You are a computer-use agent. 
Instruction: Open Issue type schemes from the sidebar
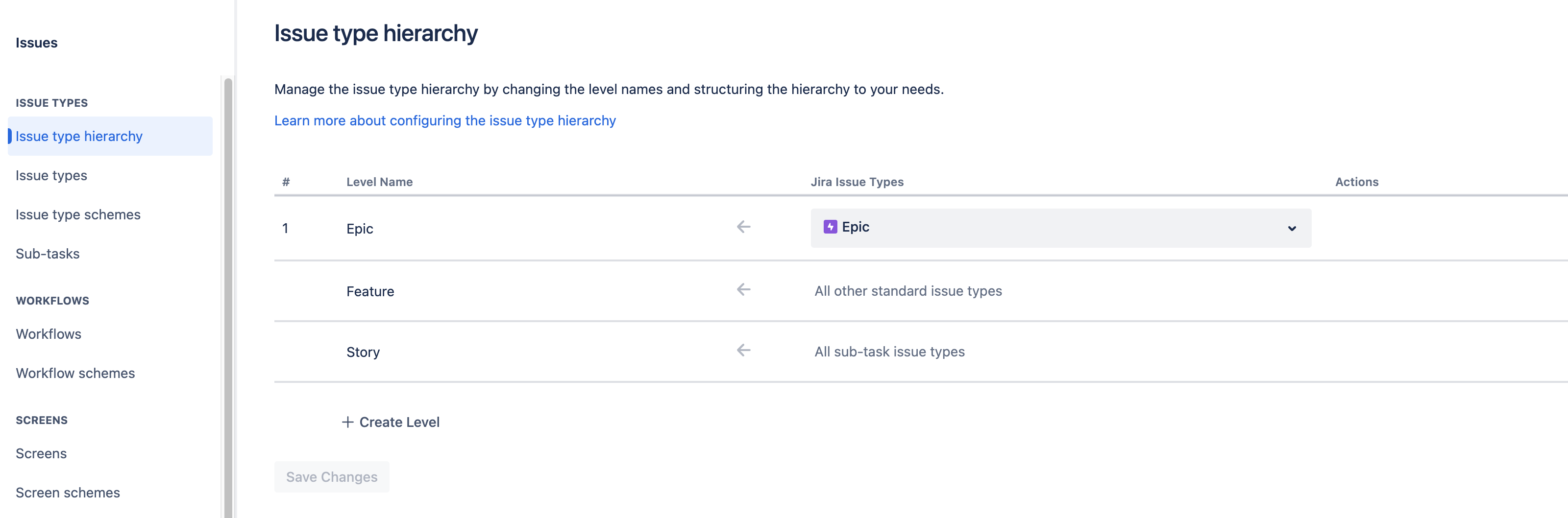[78, 214]
